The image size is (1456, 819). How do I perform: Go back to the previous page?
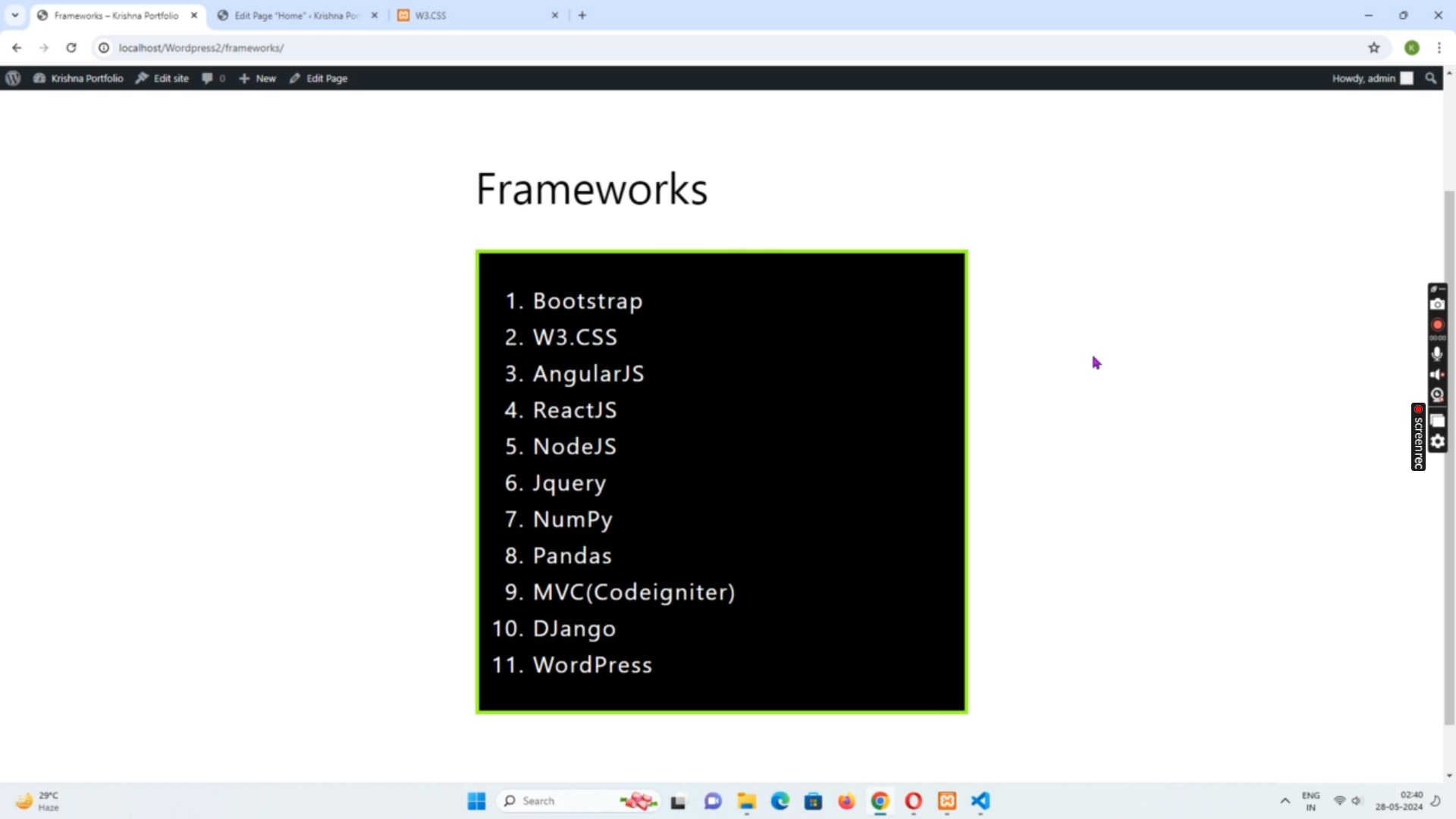17,48
